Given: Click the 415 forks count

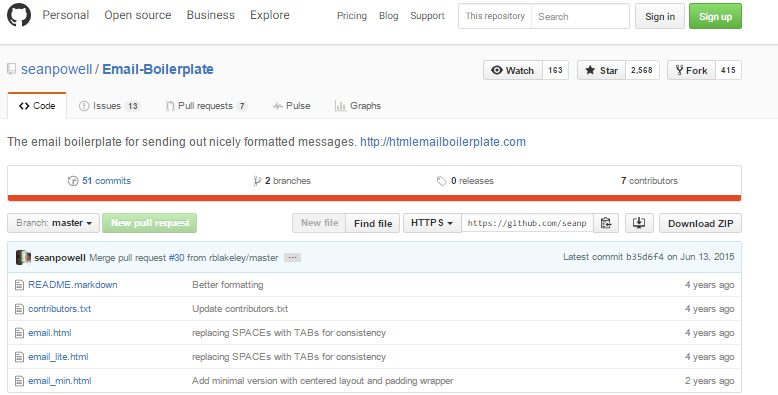Looking at the screenshot, I should tap(728, 70).
